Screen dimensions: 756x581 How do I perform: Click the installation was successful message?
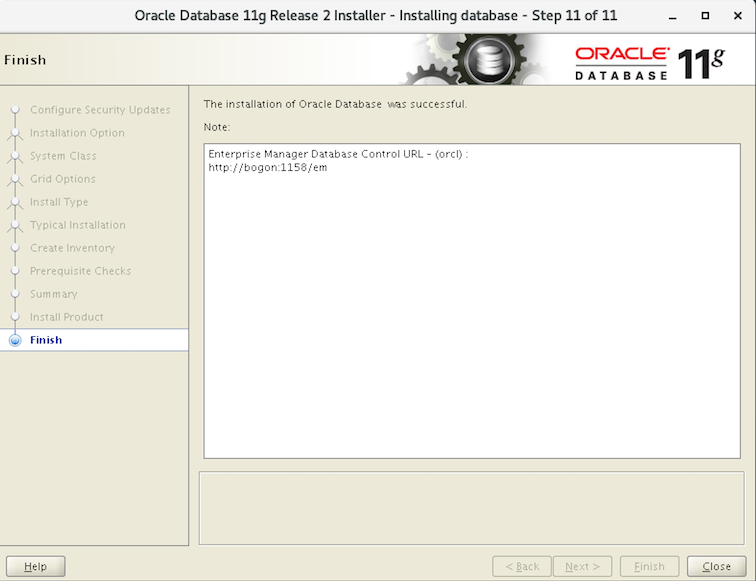(335, 104)
